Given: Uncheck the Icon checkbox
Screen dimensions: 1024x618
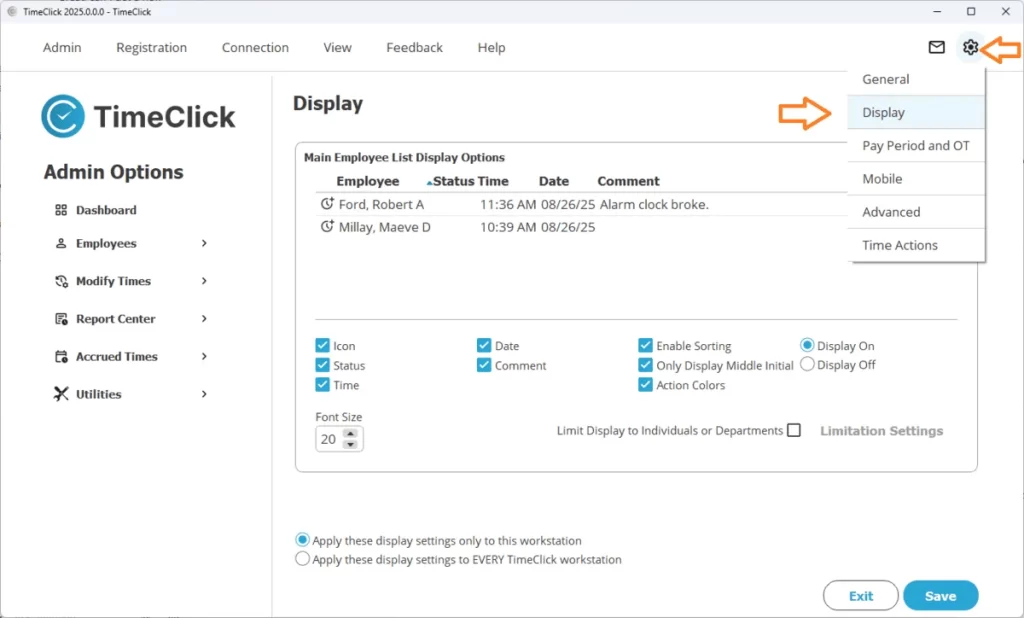Looking at the screenshot, I should [322, 346].
